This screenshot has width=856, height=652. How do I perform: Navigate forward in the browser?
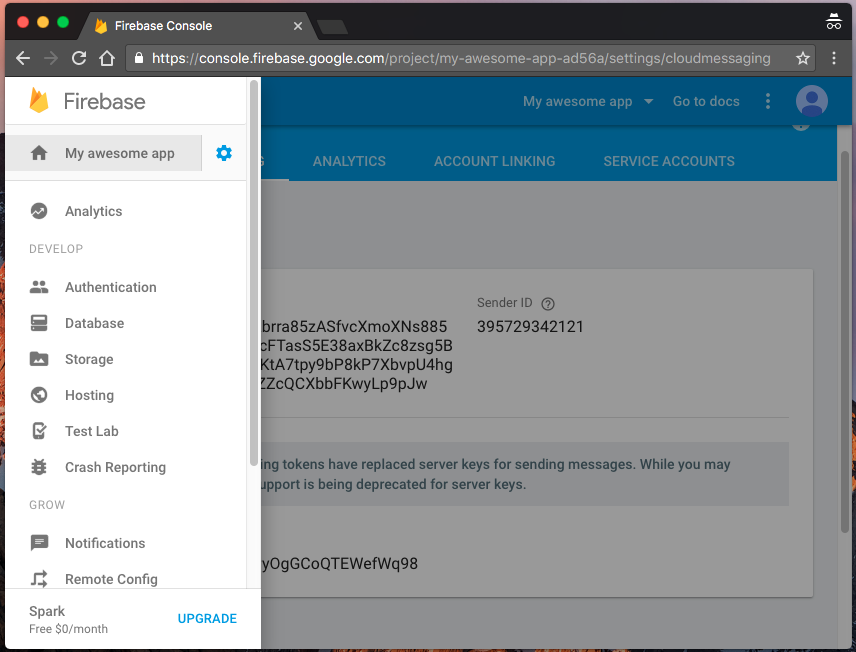pos(51,58)
